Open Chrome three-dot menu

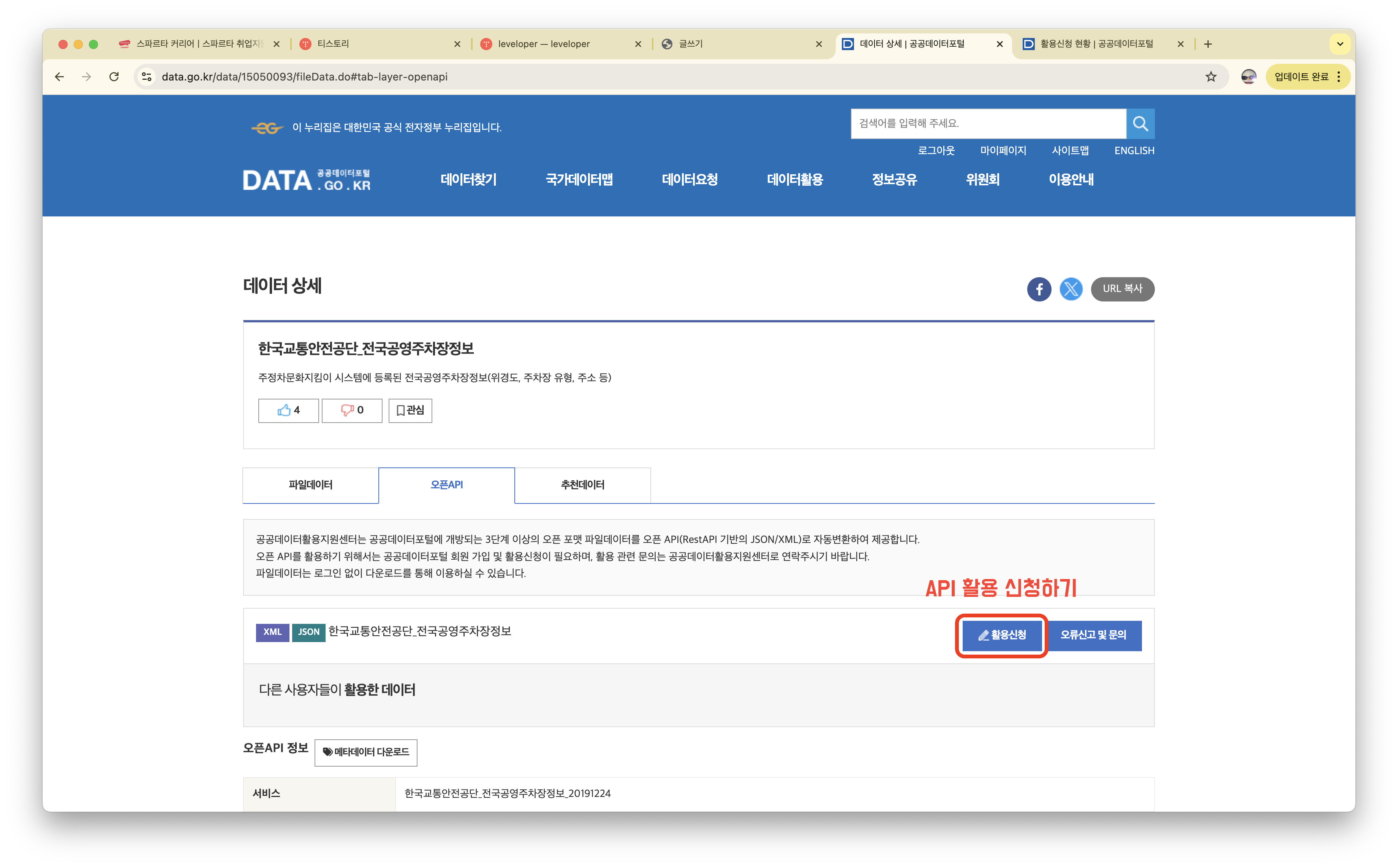point(1339,77)
